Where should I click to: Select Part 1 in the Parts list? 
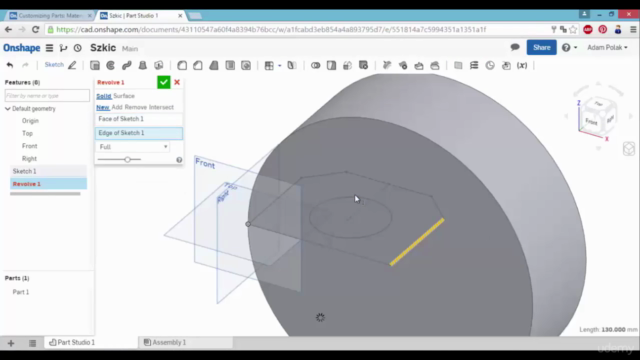tap(21, 292)
